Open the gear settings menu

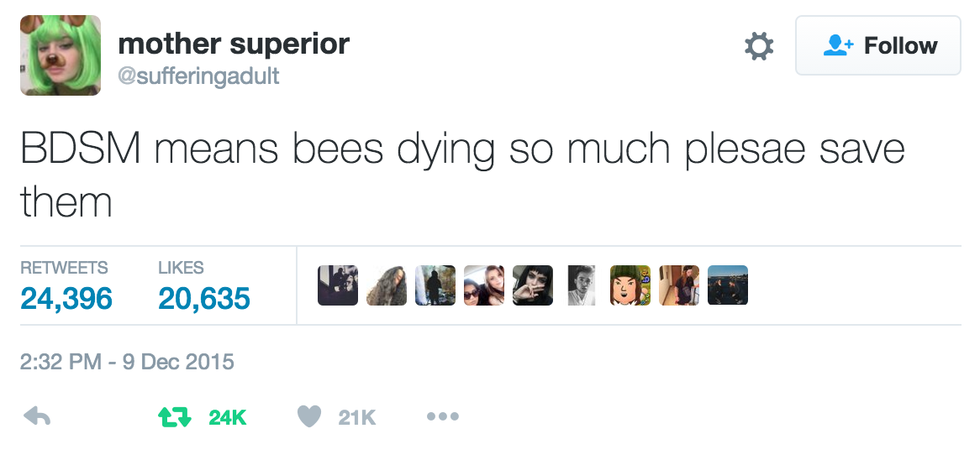760,46
